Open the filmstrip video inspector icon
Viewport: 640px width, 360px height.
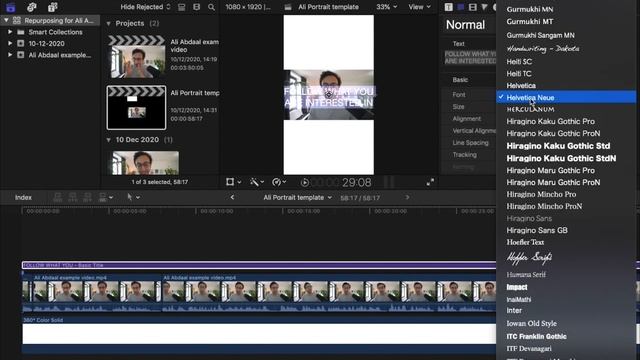pos(472,7)
